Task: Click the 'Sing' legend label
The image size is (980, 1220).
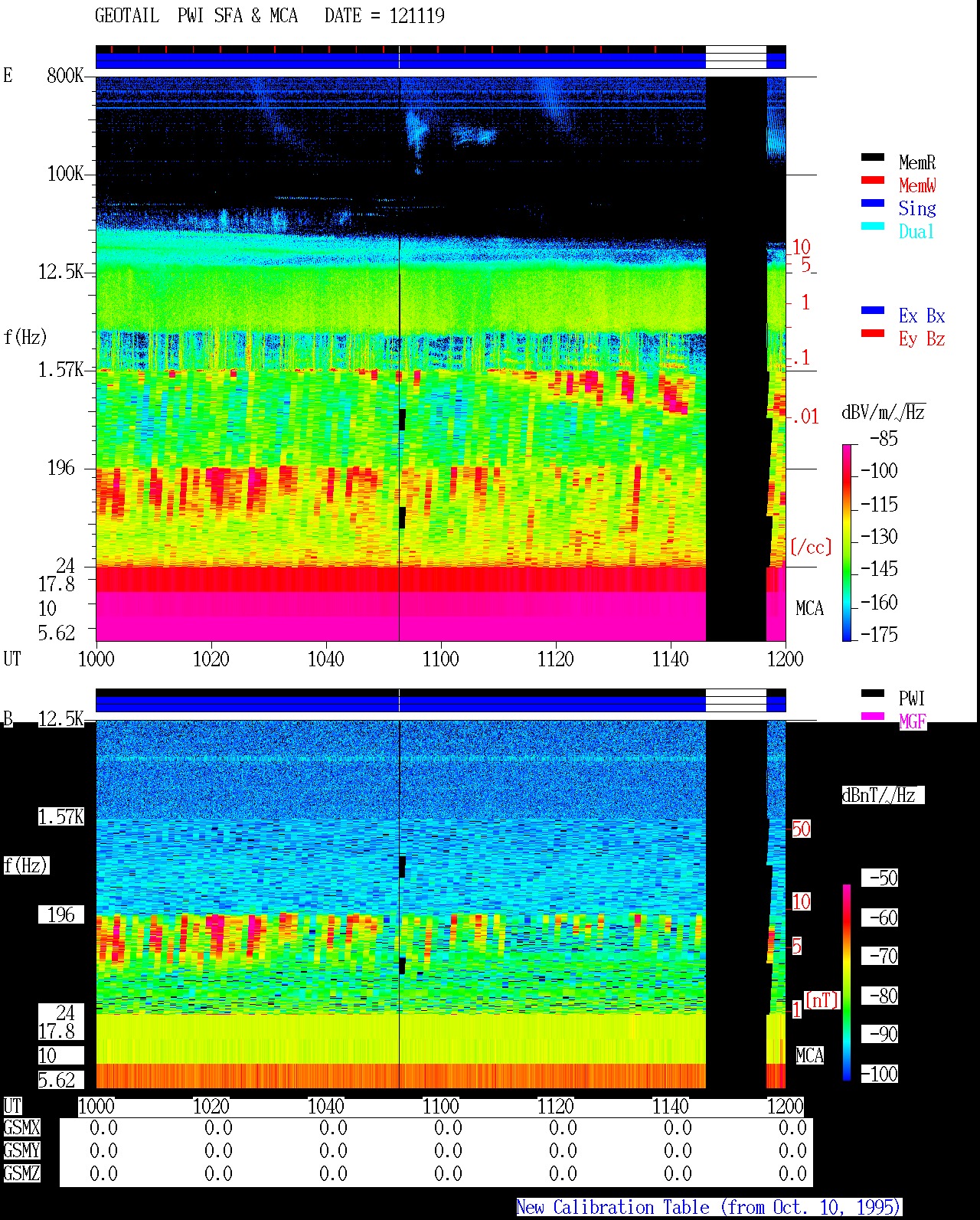Action: tap(917, 208)
